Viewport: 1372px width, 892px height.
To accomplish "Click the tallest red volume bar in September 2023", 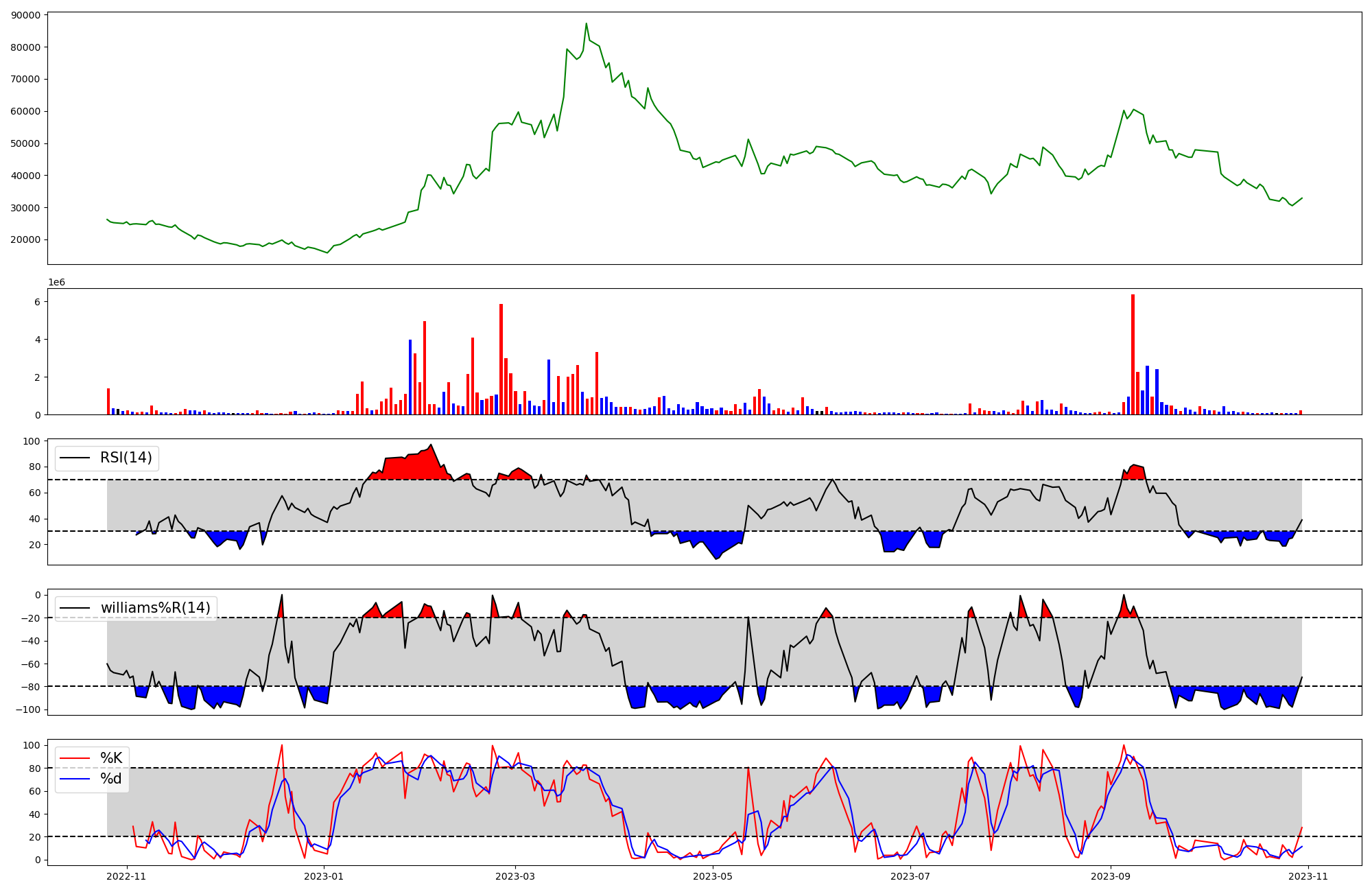I will [1133, 354].
